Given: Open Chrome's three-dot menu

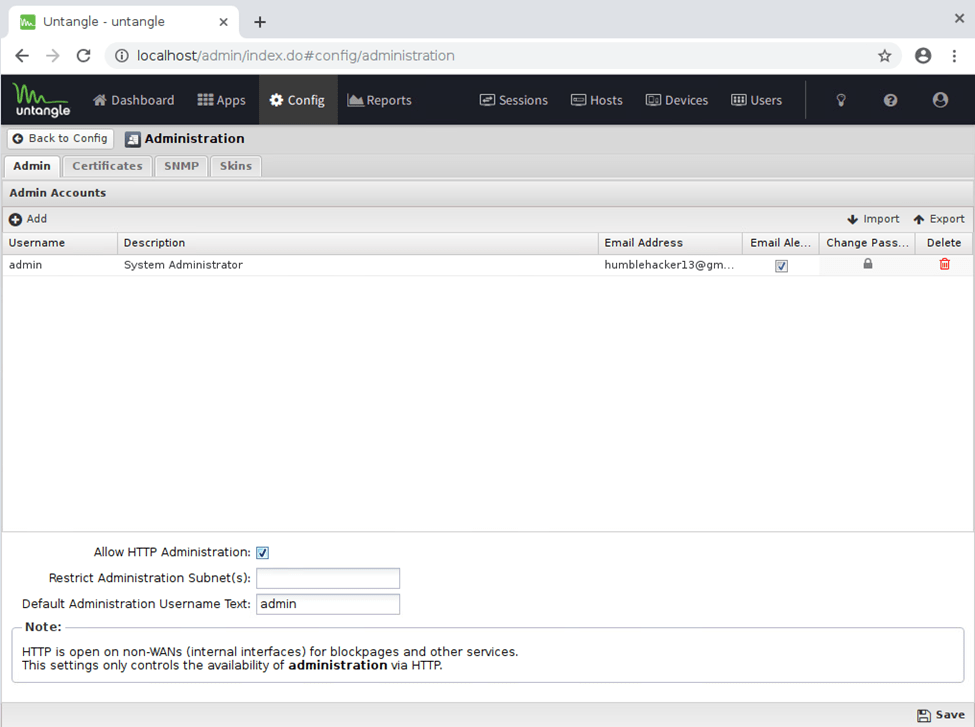Looking at the screenshot, I should (x=954, y=56).
